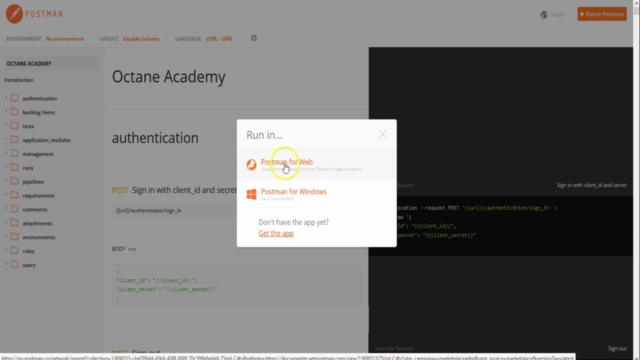
Task: Click the BODY raw label
Action: [124, 249]
